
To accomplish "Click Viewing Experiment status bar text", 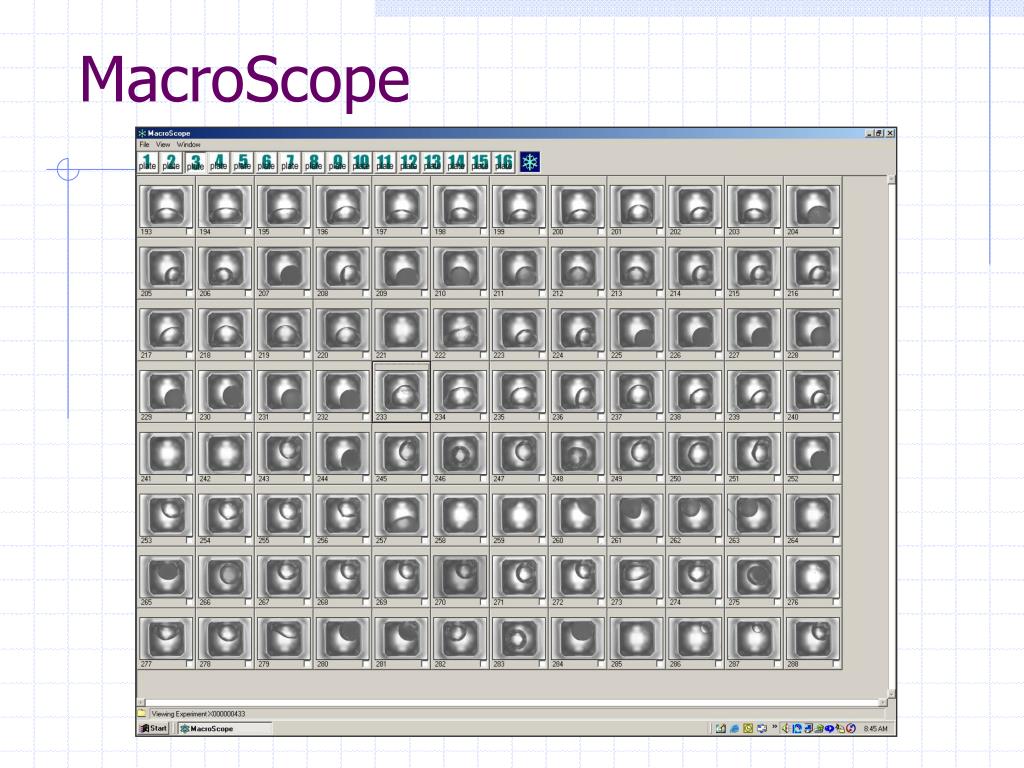I will point(199,714).
